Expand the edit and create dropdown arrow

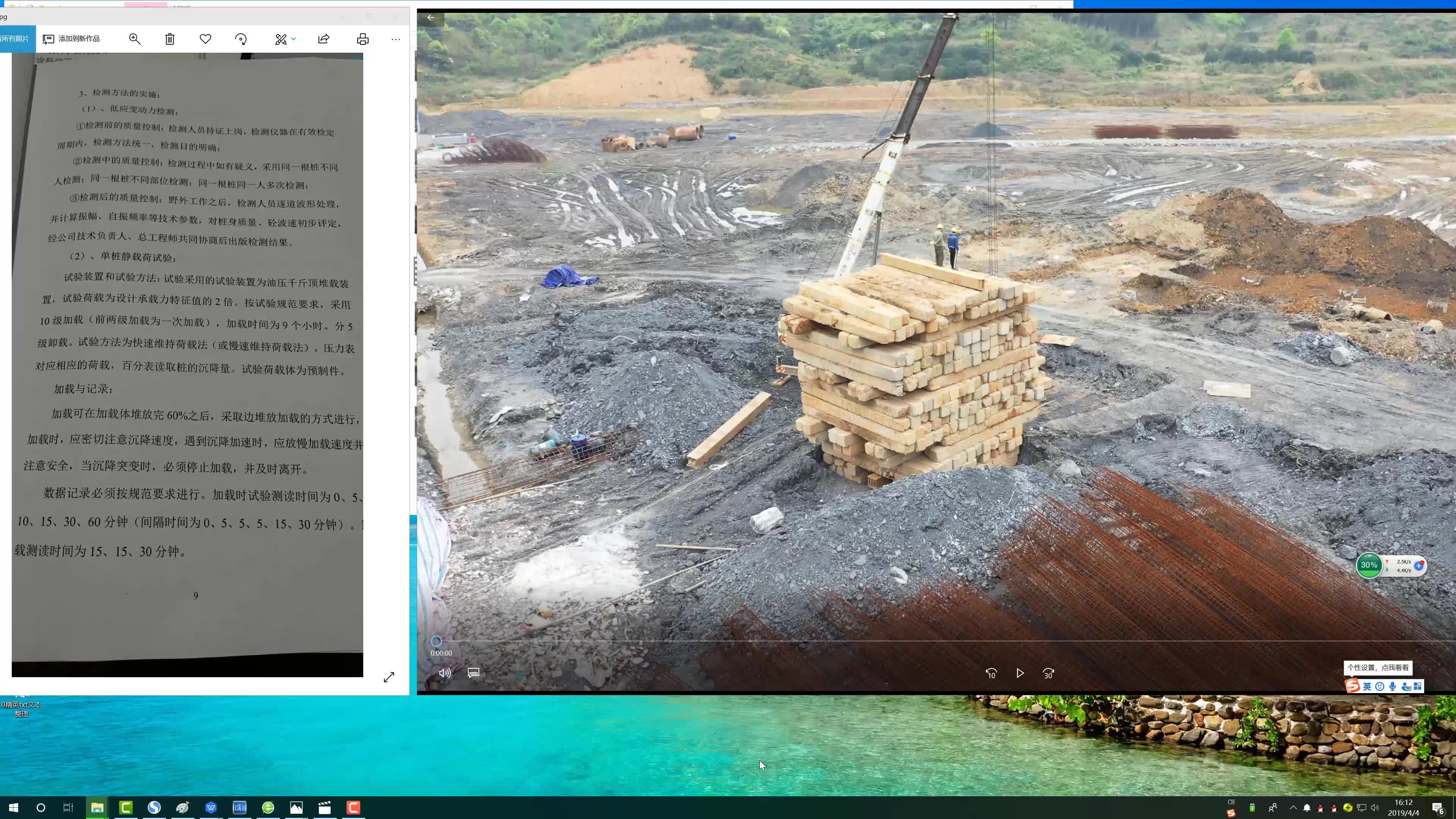pyautogui.click(x=293, y=39)
